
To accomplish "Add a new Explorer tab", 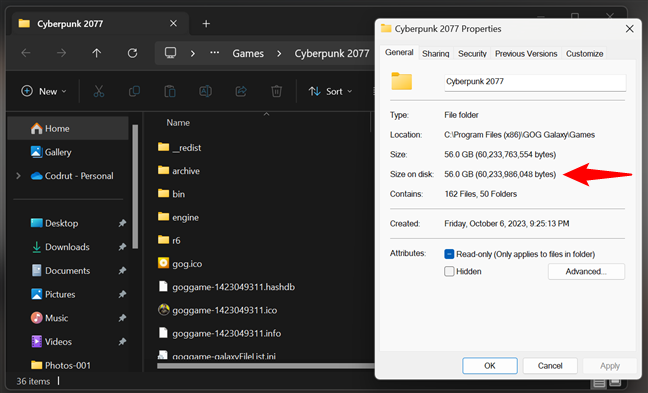I will 206,24.
